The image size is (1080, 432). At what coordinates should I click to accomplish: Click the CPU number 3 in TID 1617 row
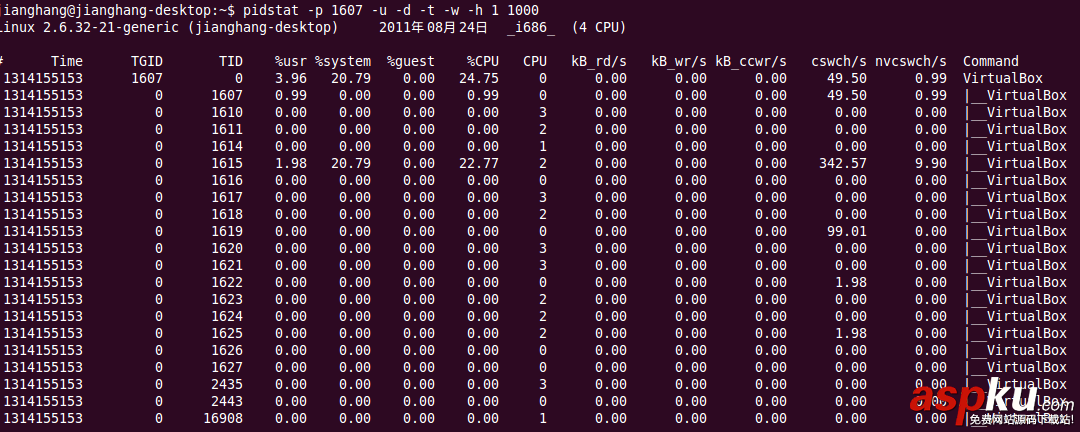click(543, 197)
